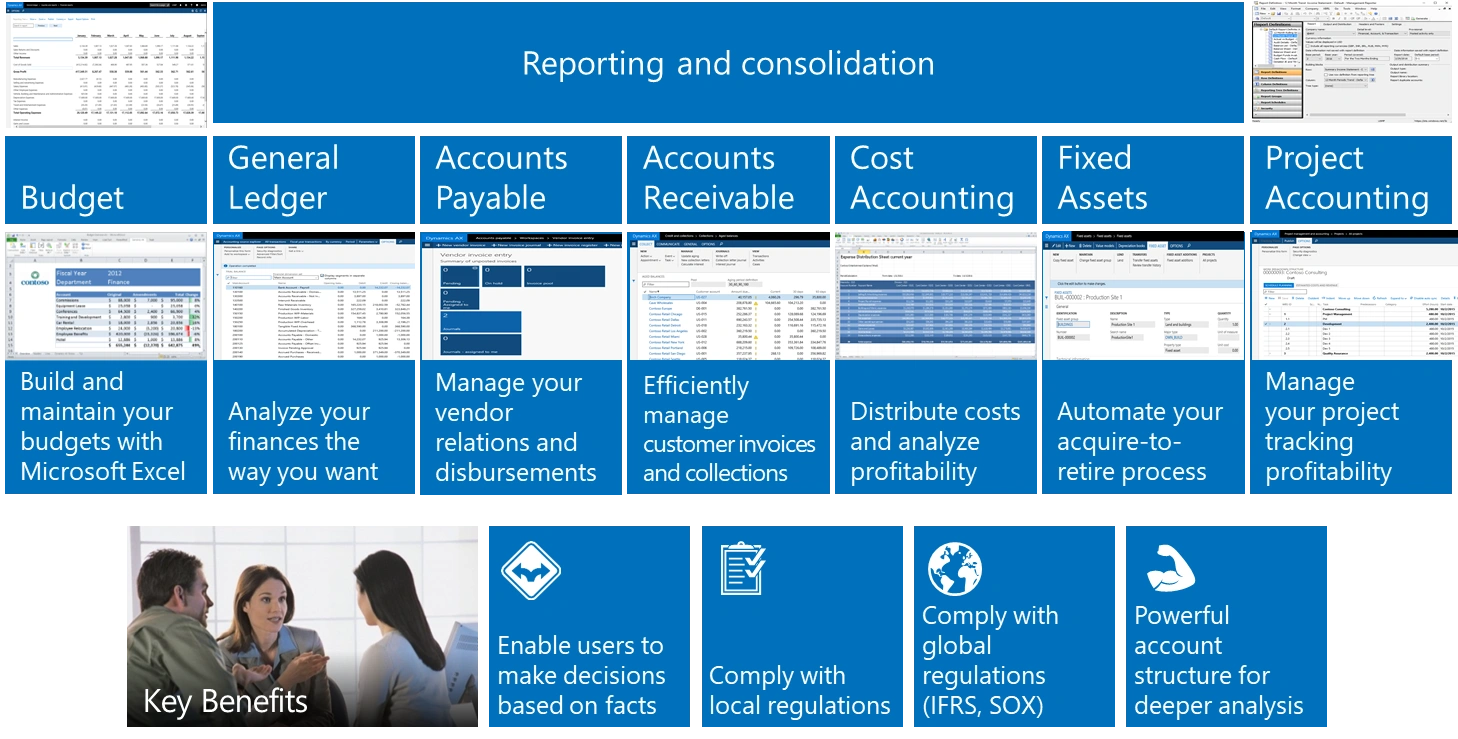Select the Budget tile
The image size is (1458, 739).
tap(106, 181)
